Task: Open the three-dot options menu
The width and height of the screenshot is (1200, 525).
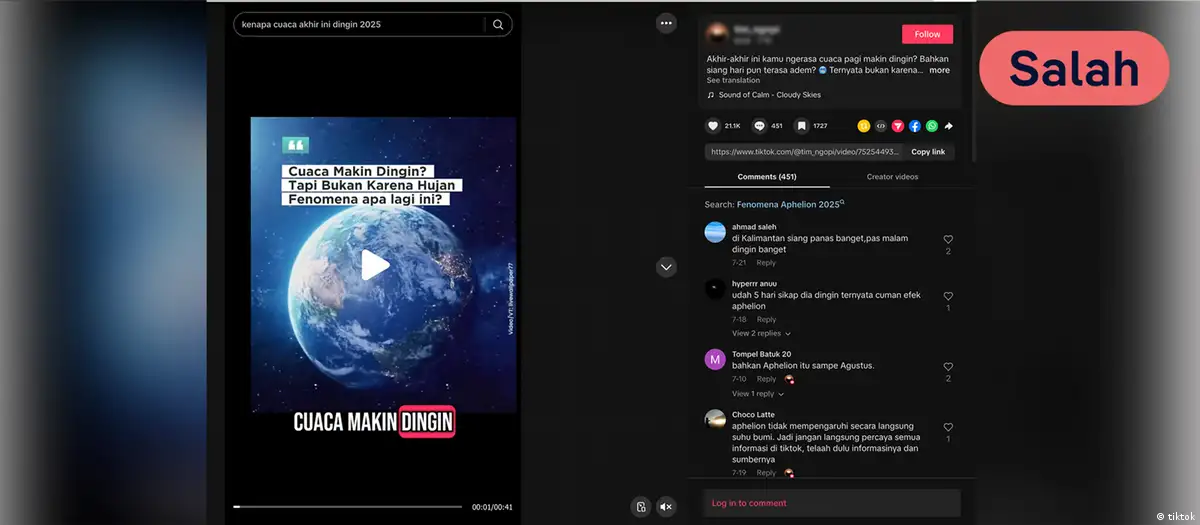Action: click(666, 23)
